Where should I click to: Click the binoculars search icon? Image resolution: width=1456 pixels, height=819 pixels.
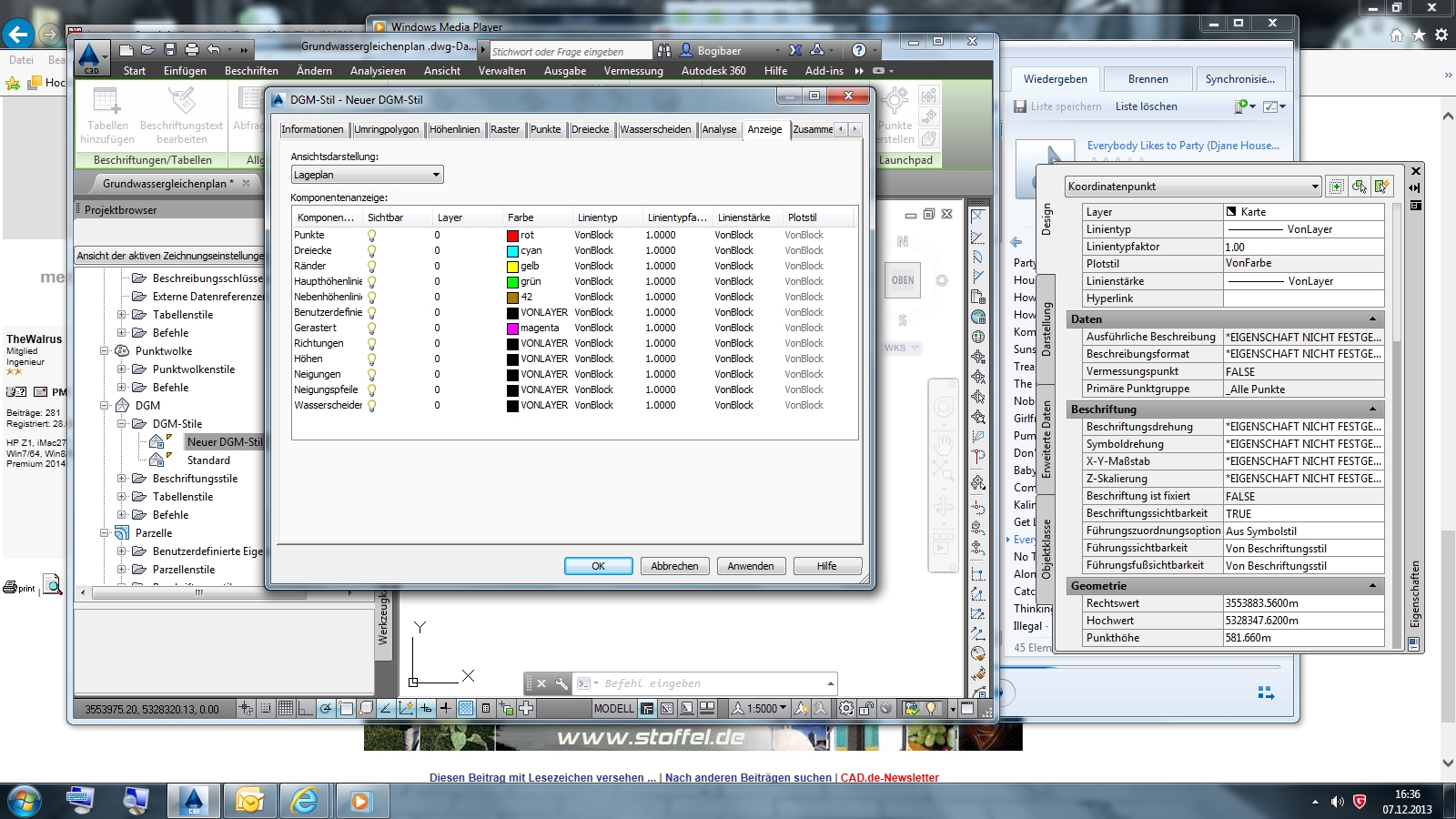pos(664,50)
